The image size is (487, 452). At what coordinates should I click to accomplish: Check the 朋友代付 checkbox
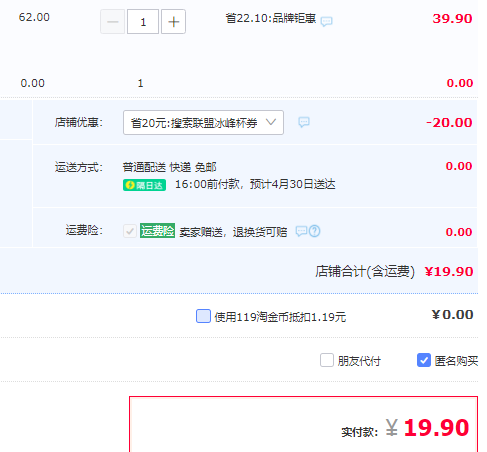pos(327,360)
